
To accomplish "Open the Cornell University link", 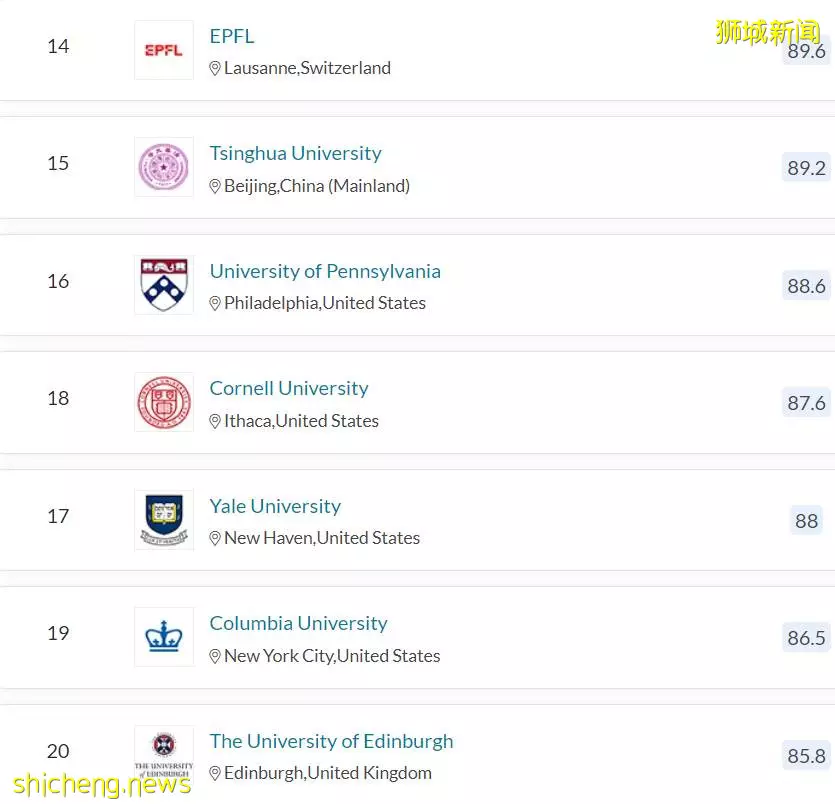I will click(289, 388).
